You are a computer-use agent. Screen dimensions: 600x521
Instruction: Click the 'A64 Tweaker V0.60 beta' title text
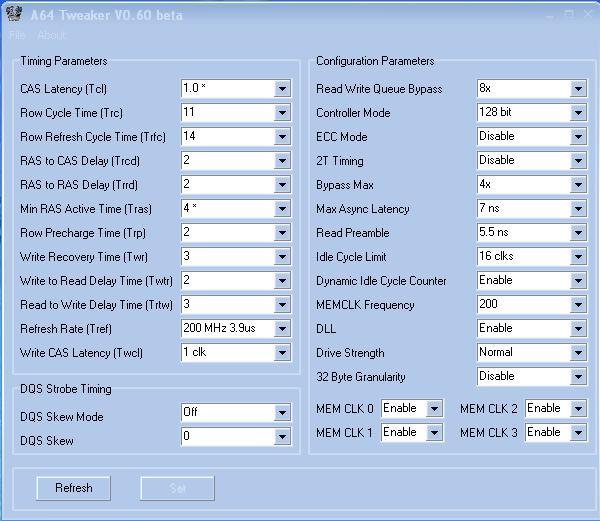(x=106, y=15)
